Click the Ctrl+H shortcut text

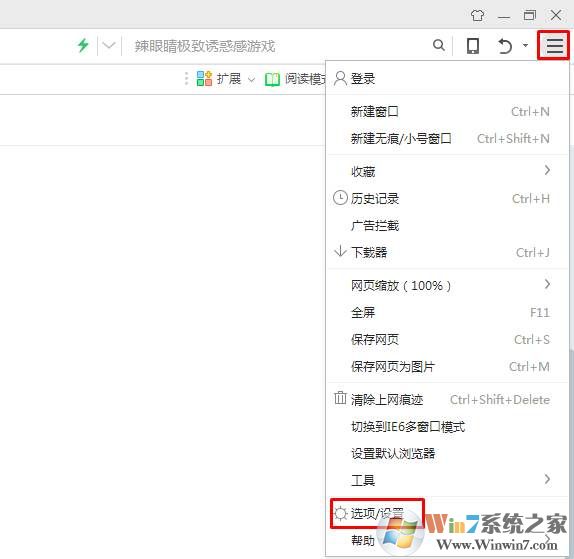coord(531,198)
